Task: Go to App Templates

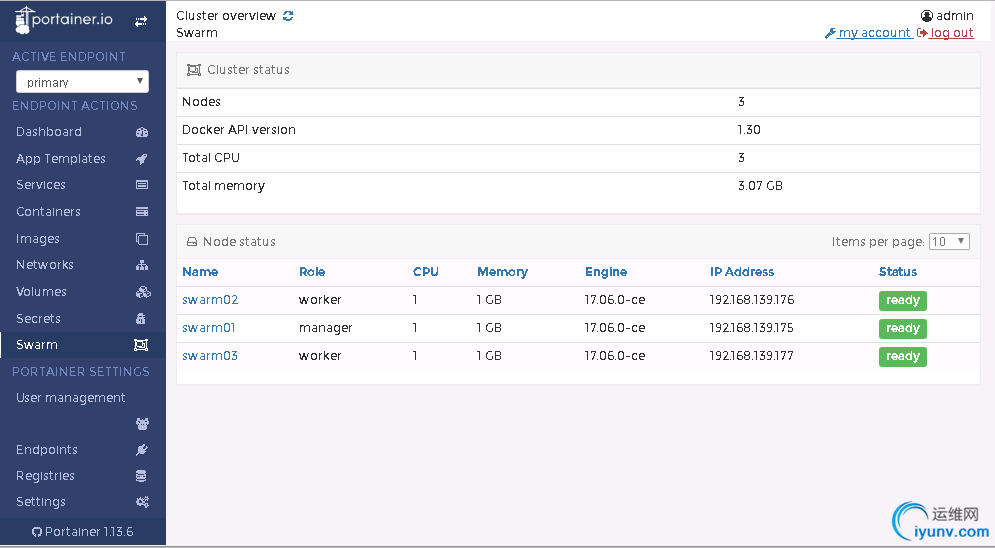Action: pyautogui.click(x=61, y=159)
